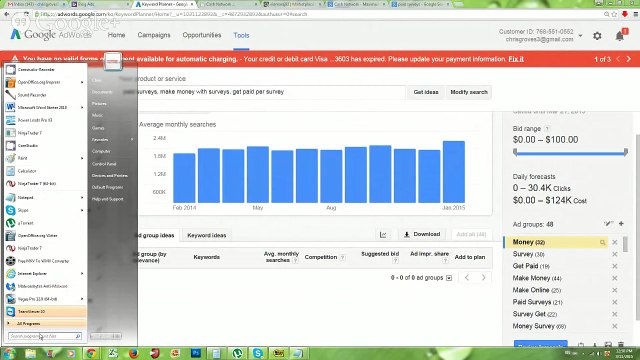This screenshot has height=360, width=640.
Task: Open the notifications bell icon
Action: pos(620,36)
